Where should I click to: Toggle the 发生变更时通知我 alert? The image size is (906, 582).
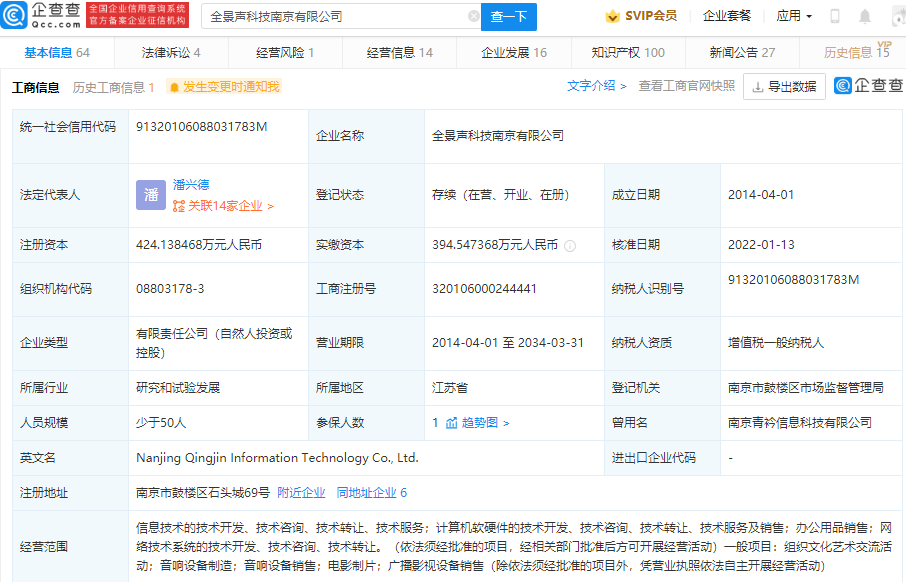tap(224, 87)
